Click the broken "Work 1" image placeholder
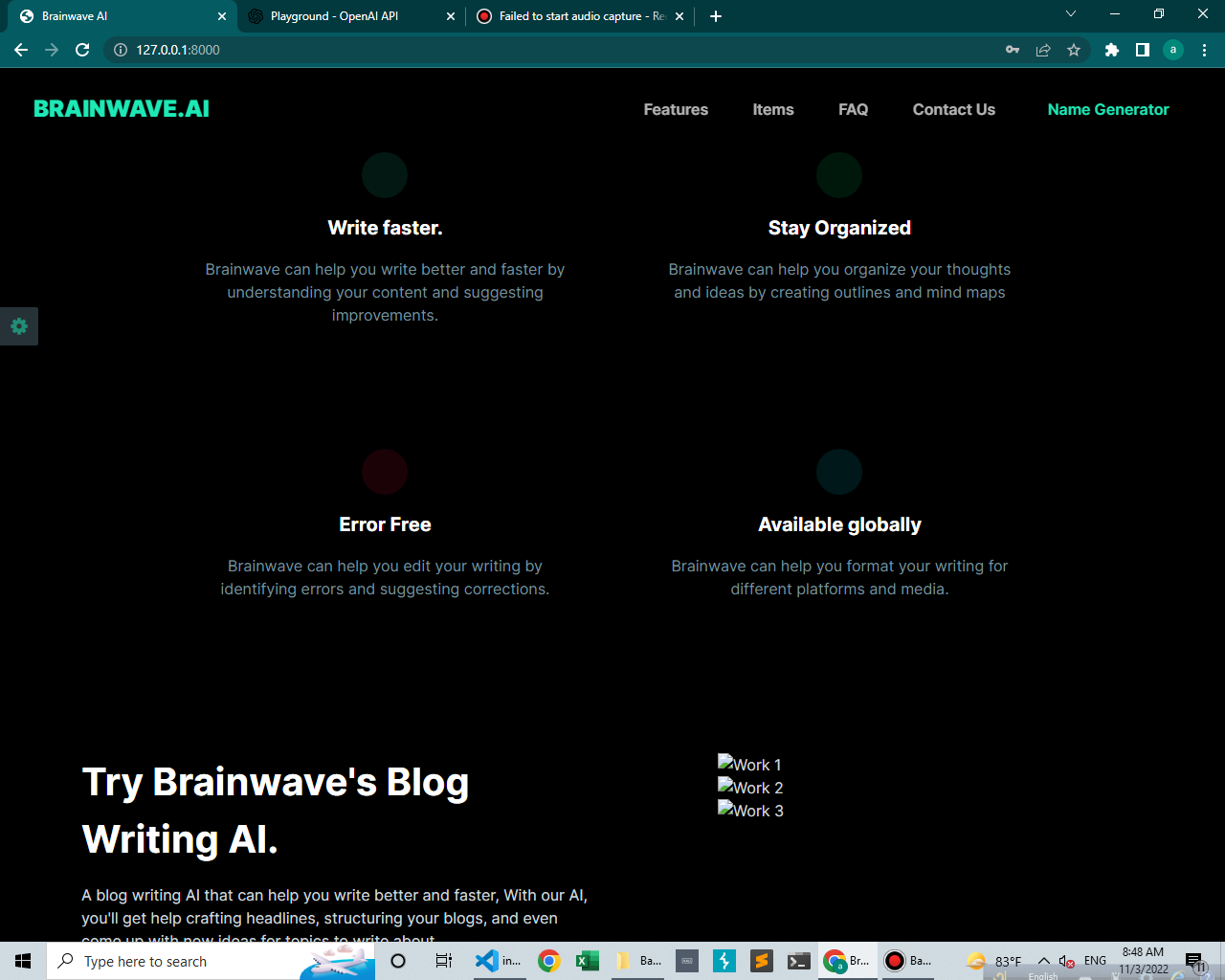The height and width of the screenshot is (980, 1225). pyautogui.click(x=749, y=764)
